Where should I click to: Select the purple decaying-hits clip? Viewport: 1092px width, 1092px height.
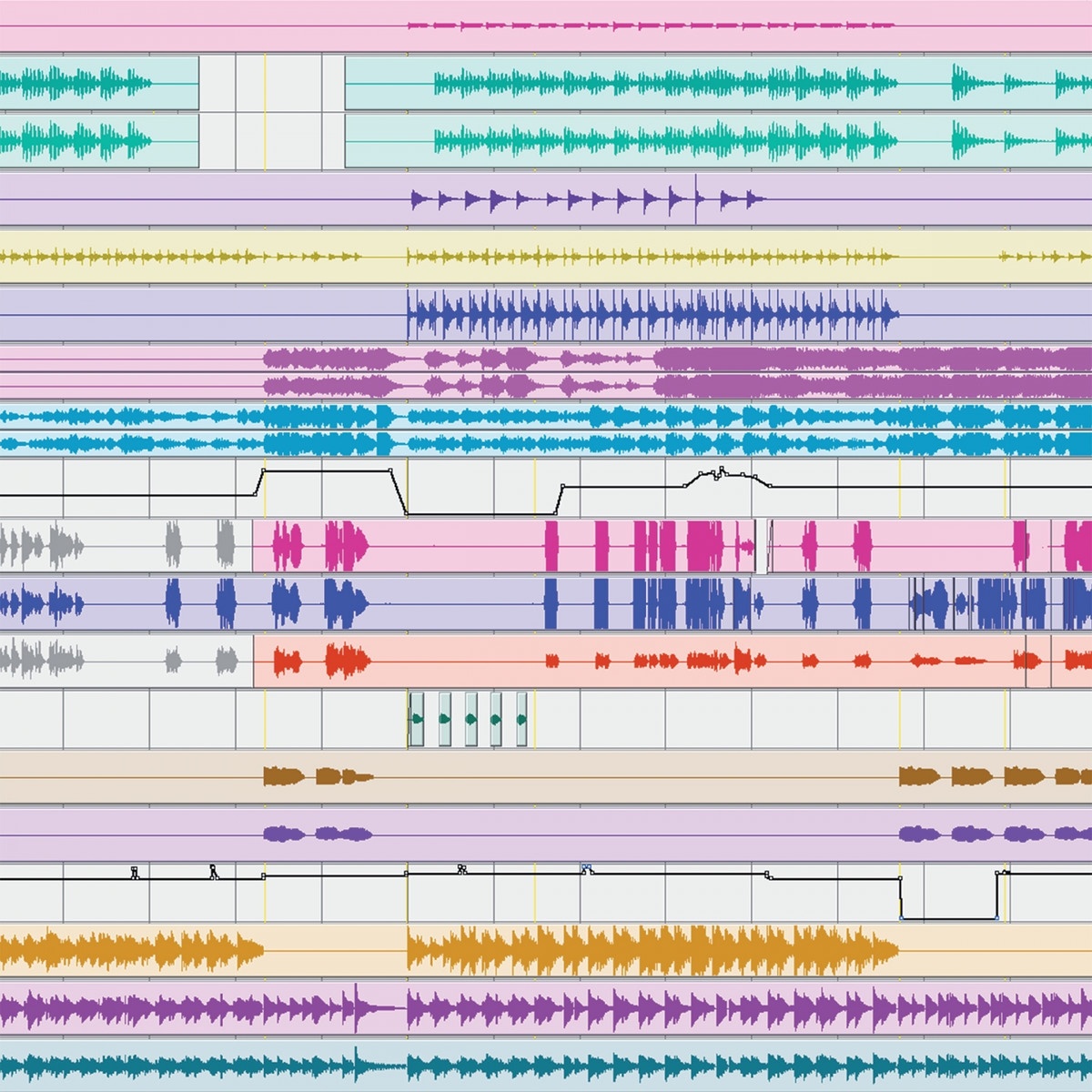pos(582,196)
